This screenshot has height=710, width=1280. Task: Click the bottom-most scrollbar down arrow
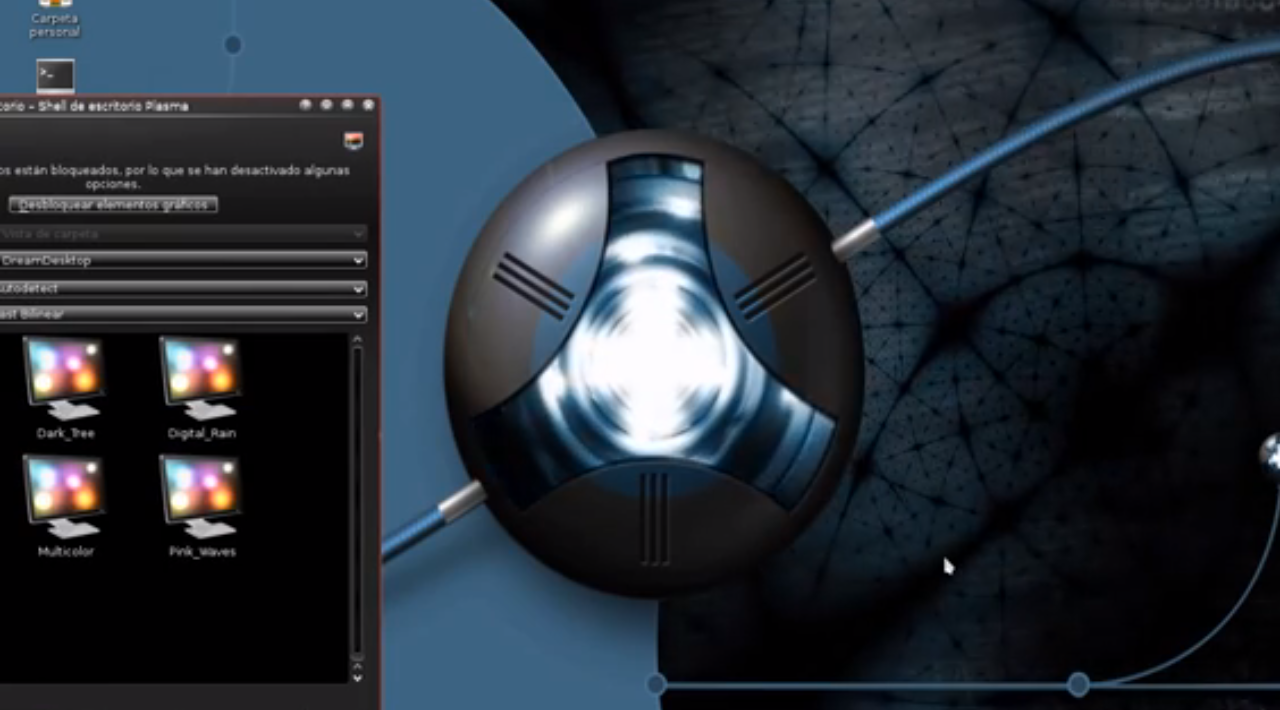pos(357,677)
